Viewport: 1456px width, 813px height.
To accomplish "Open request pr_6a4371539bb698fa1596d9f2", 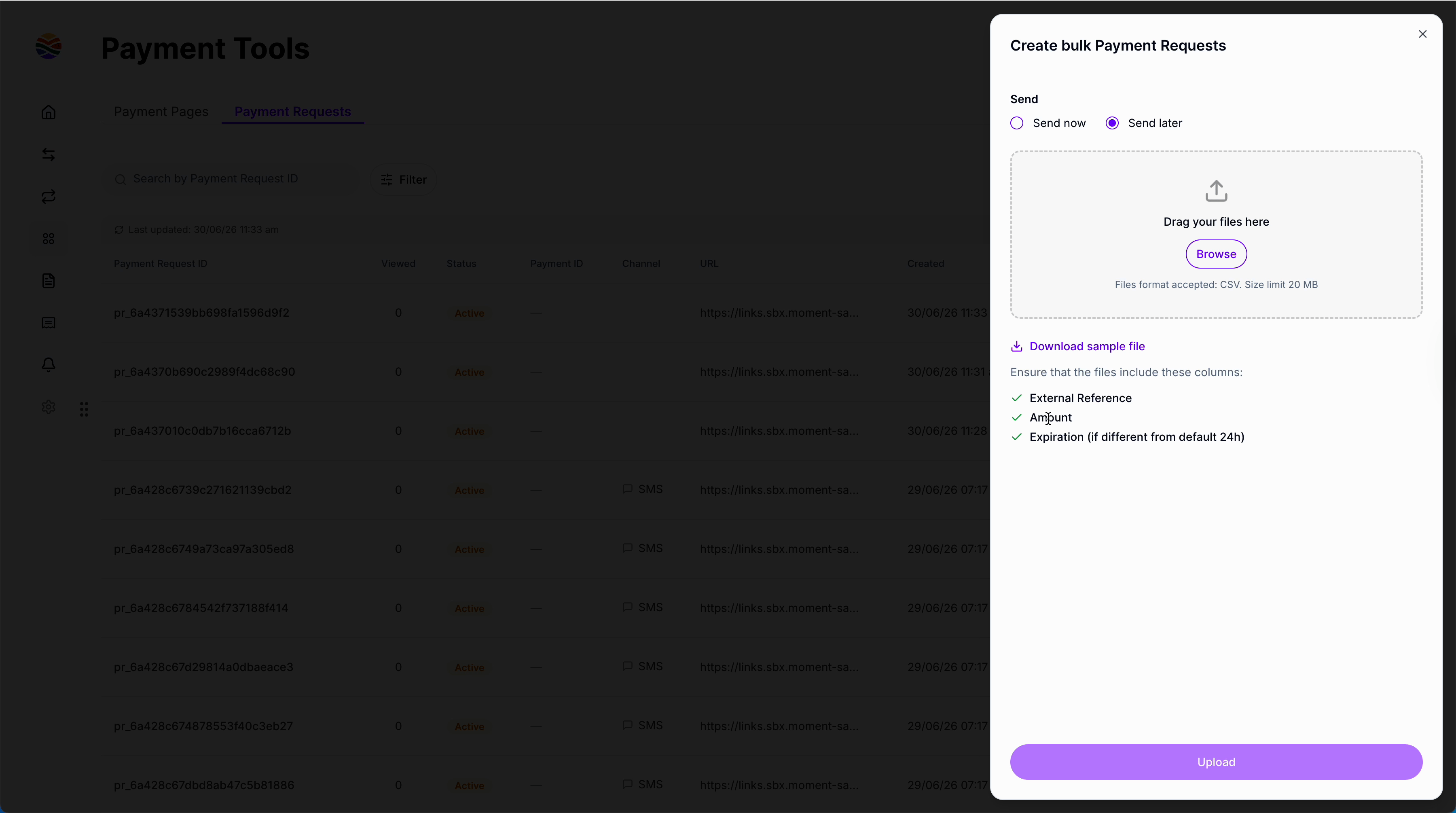I will pyautogui.click(x=201, y=313).
